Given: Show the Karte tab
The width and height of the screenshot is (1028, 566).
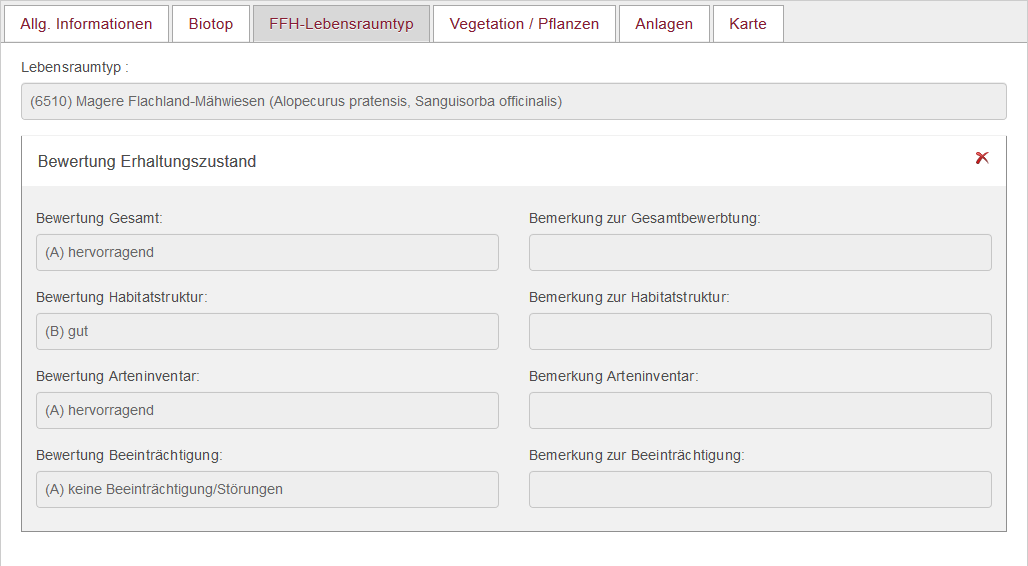Looking at the screenshot, I should (x=747, y=24).
